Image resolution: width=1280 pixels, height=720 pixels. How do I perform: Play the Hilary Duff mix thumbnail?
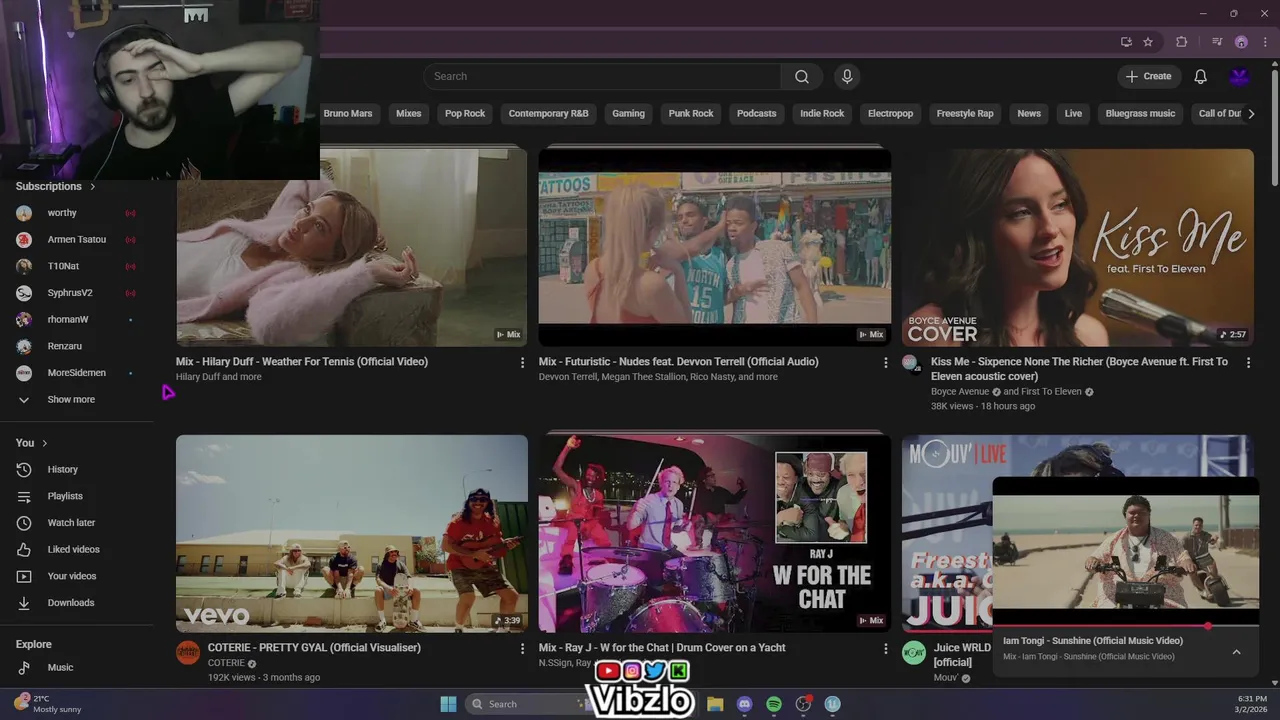(x=352, y=247)
